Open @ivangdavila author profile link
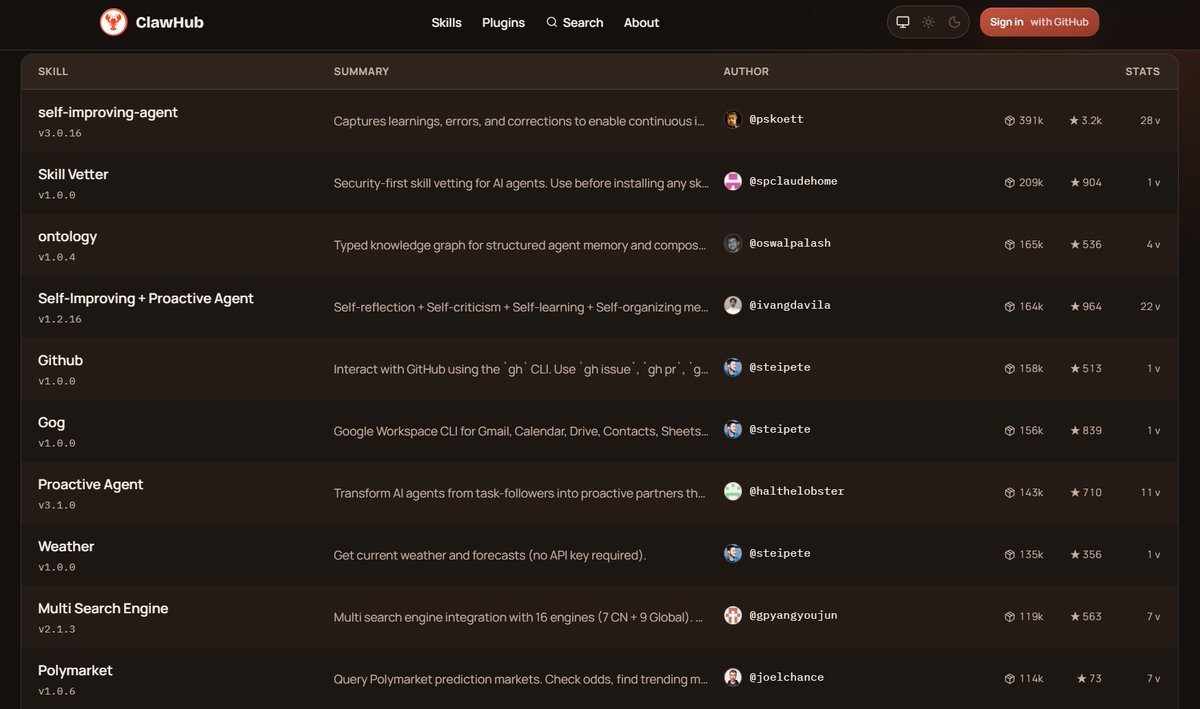The width and height of the screenshot is (1200, 709). click(789, 305)
